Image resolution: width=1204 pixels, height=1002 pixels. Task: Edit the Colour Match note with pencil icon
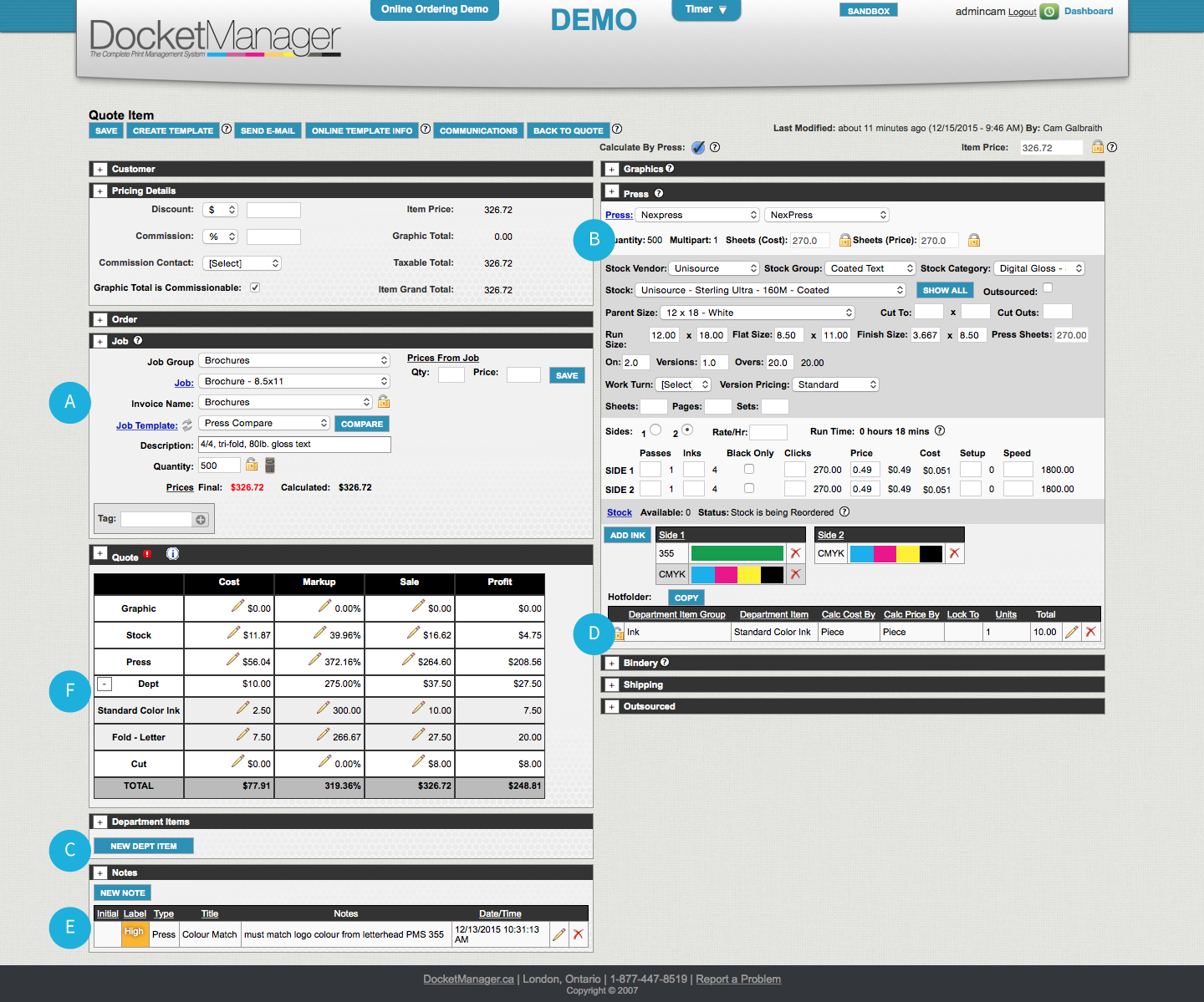(x=559, y=934)
